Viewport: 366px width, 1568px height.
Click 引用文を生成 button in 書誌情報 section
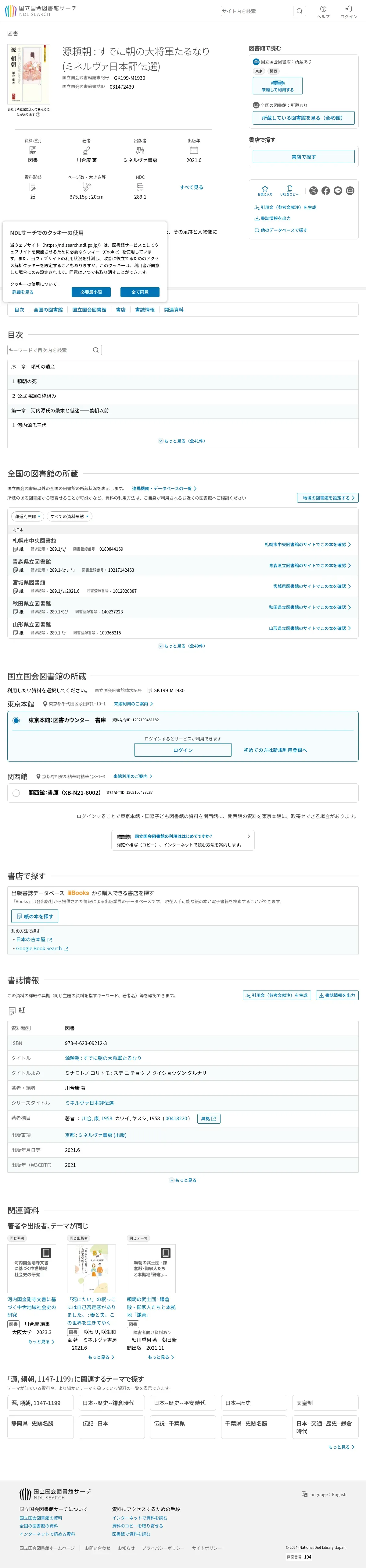pyautogui.click(x=278, y=995)
